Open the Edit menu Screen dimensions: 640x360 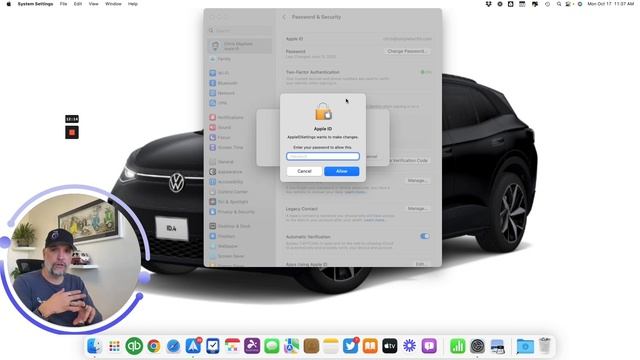coord(78,4)
